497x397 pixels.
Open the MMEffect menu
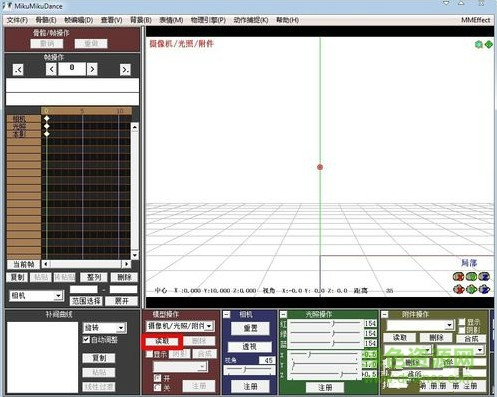(476, 20)
